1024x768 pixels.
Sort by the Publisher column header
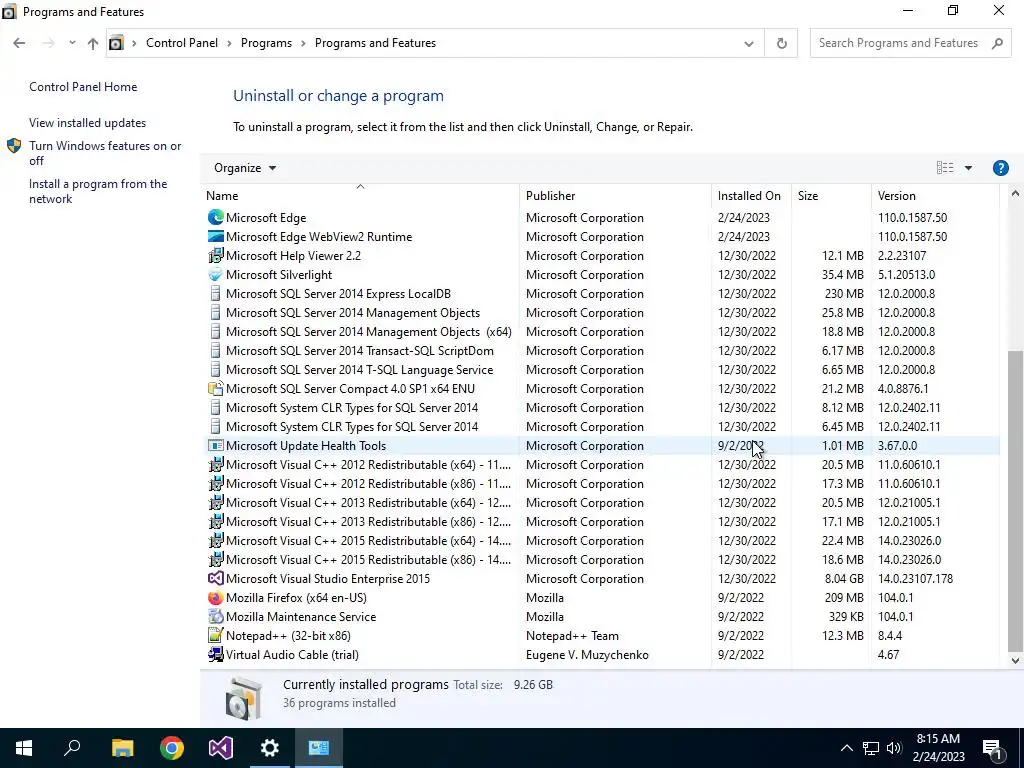615,195
